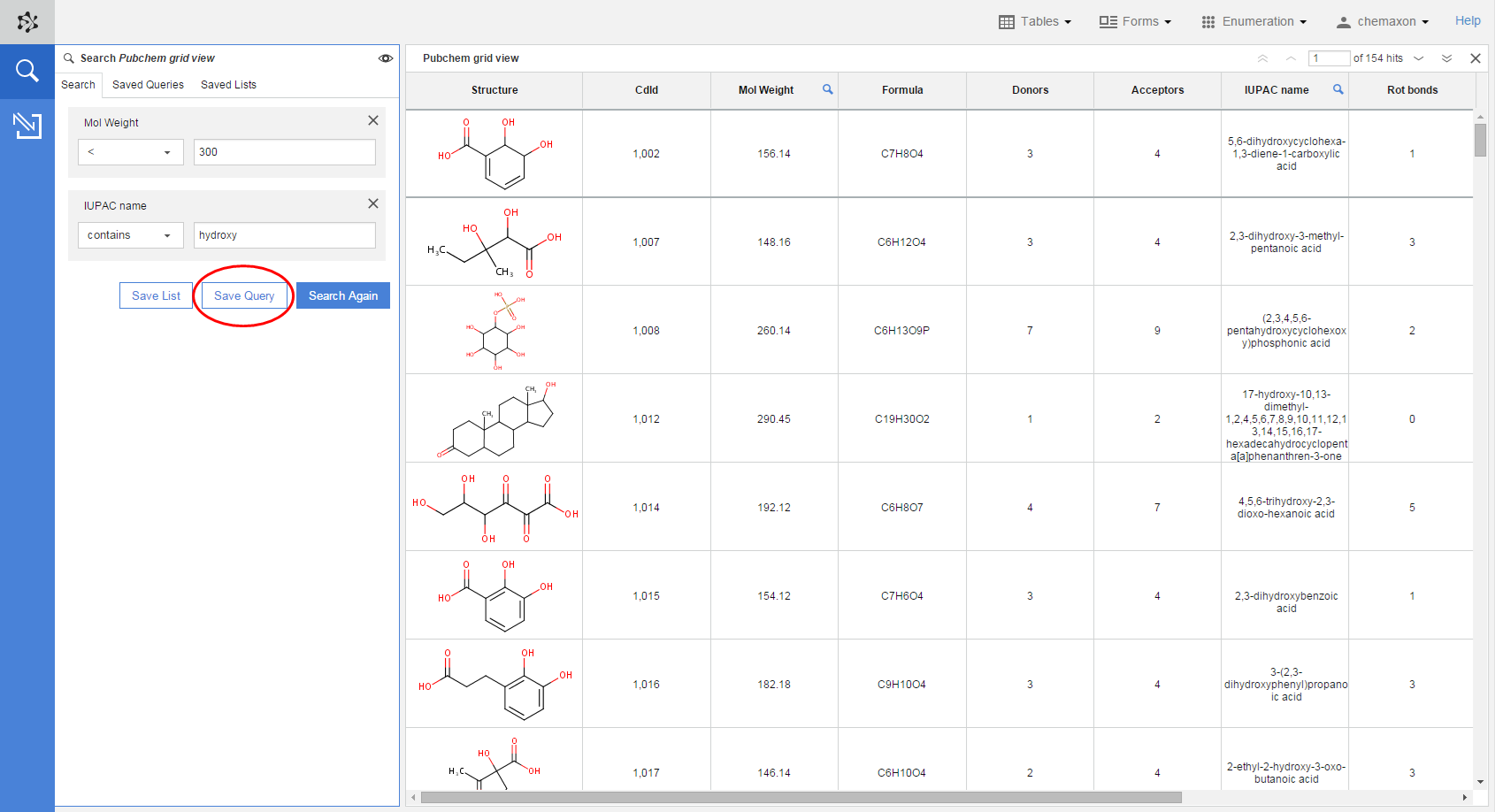The height and width of the screenshot is (812, 1495).
Task: Click the search icon in Mol Weight column header
Action: click(827, 89)
